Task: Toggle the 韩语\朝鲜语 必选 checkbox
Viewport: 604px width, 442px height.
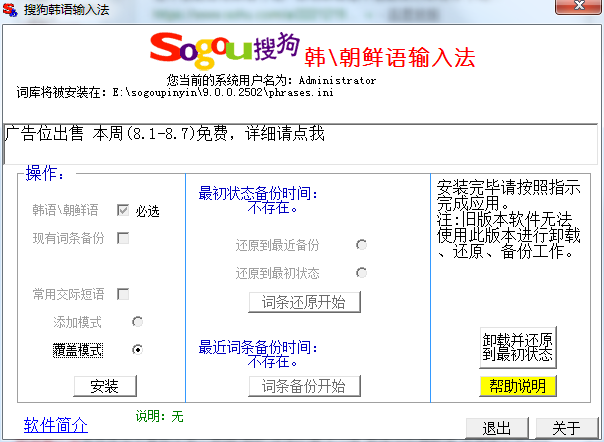Action: [123, 210]
